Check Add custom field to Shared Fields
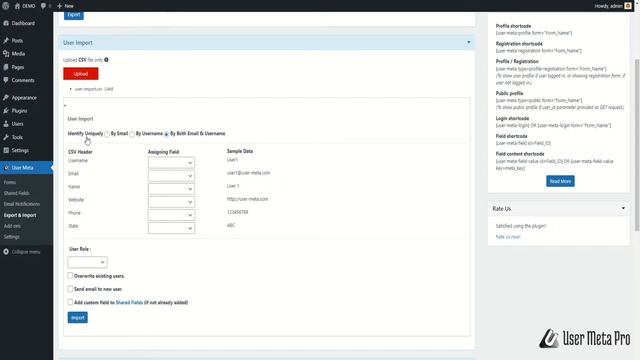This screenshot has height=360, width=640. coord(70,302)
